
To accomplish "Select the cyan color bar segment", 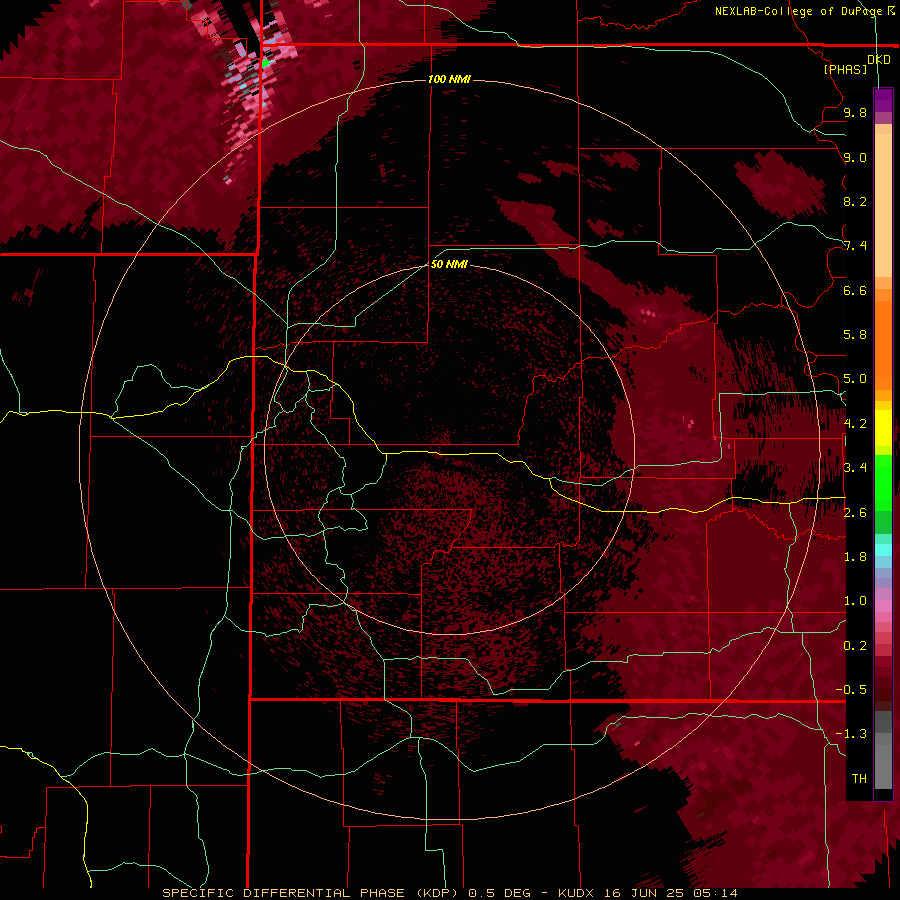I will tap(883, 549).
